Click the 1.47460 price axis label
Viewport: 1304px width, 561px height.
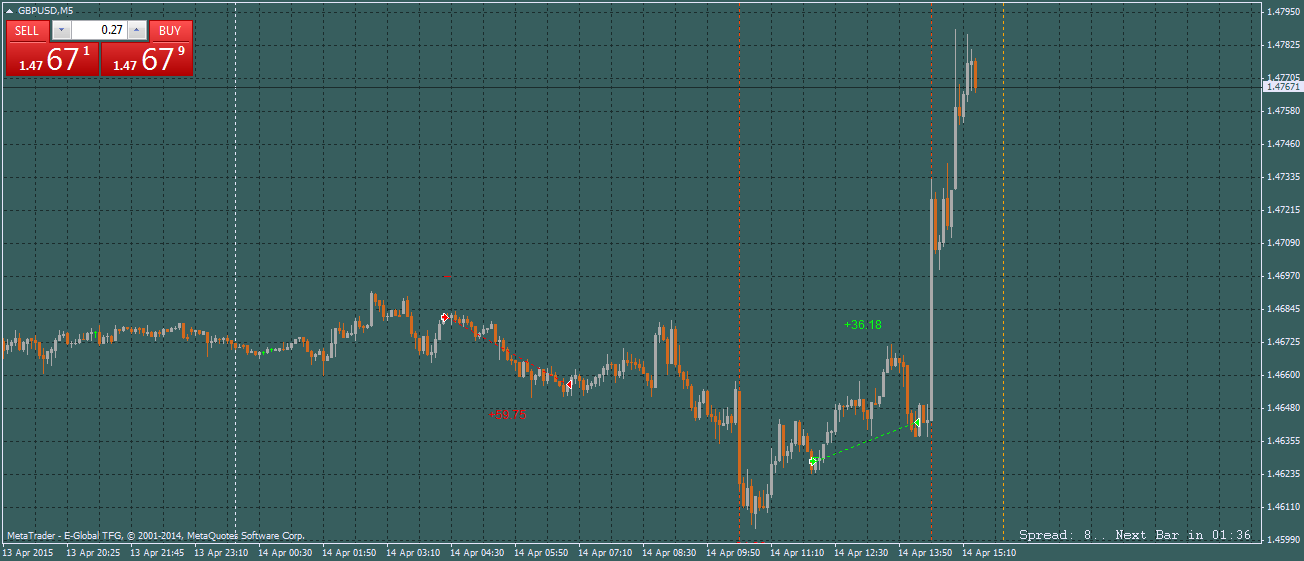1283,144
